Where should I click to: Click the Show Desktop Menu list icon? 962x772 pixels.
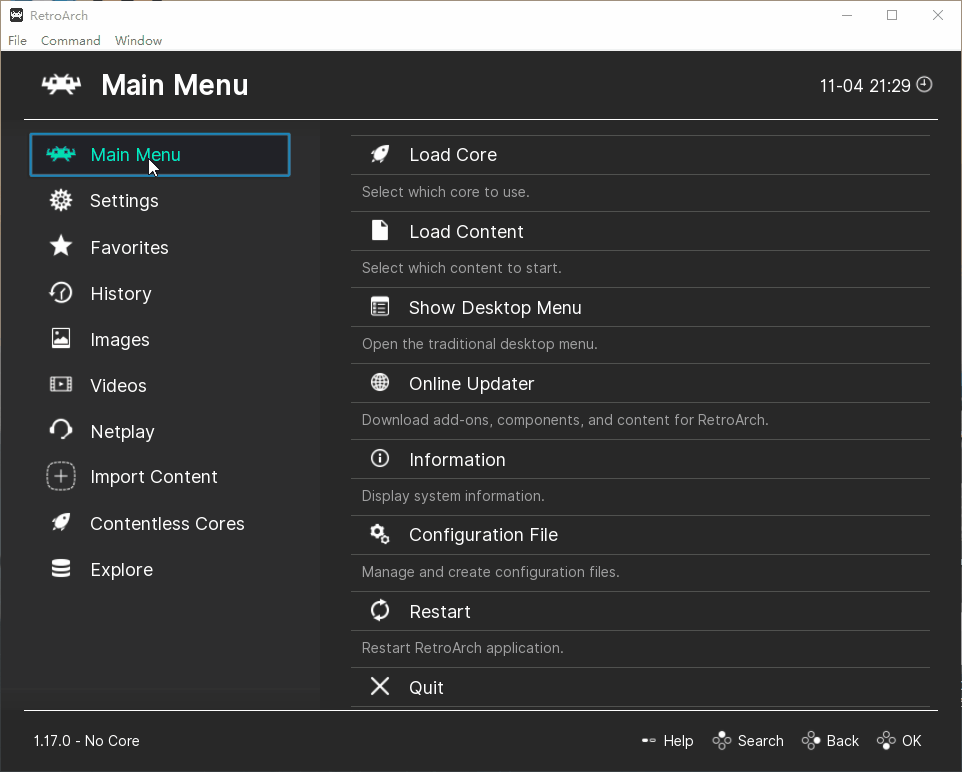point(380,306)
